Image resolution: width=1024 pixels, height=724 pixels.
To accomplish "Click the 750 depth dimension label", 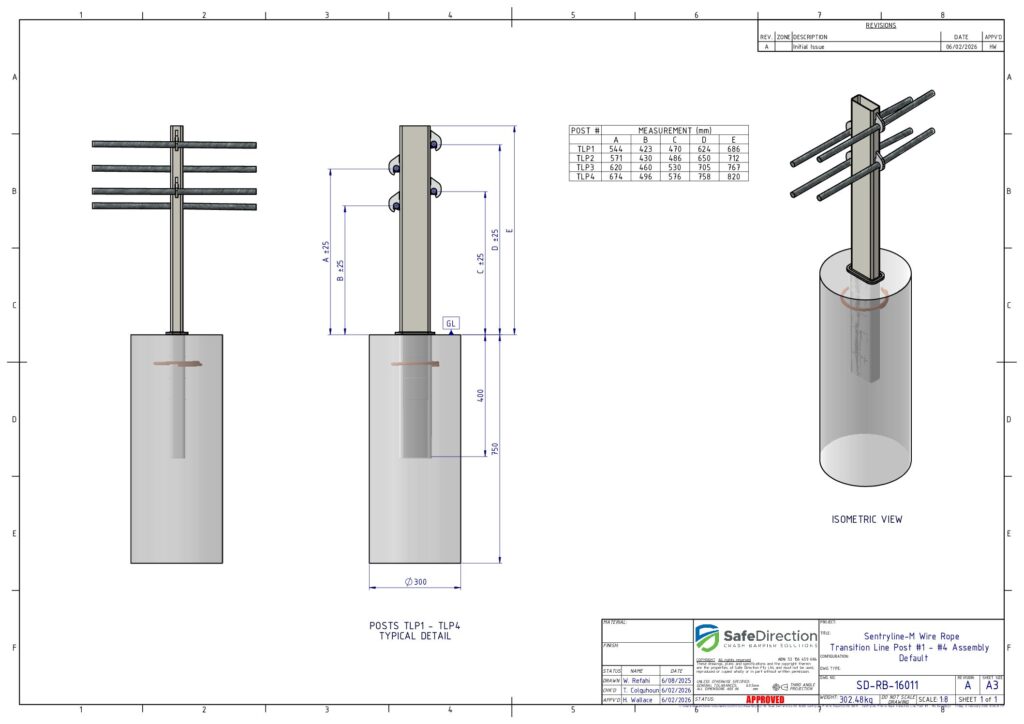I will coord(492,450).
